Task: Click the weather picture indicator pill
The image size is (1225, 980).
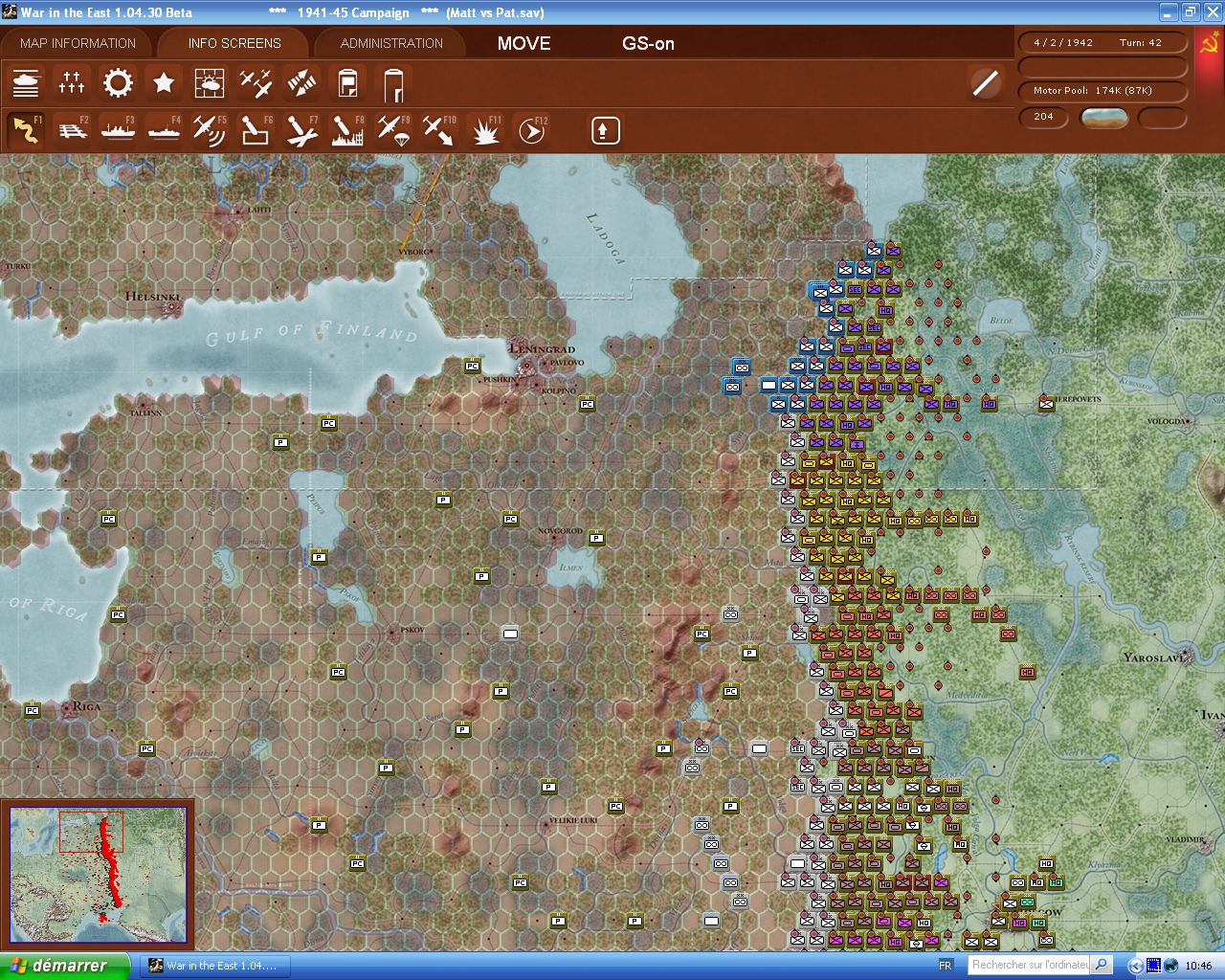Action: tap(1103, 117)
